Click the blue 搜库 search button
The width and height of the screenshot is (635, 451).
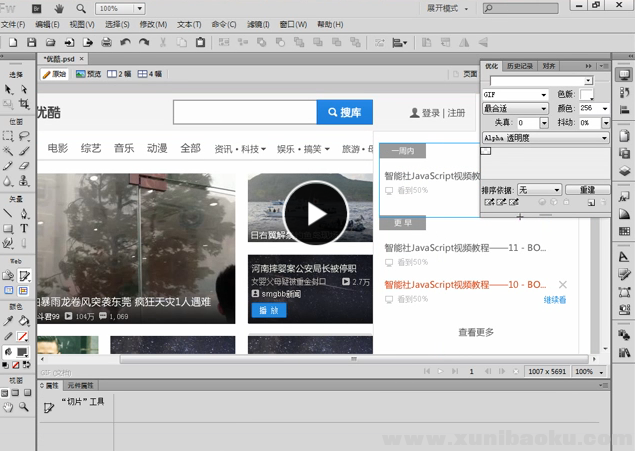coord(344,112)
